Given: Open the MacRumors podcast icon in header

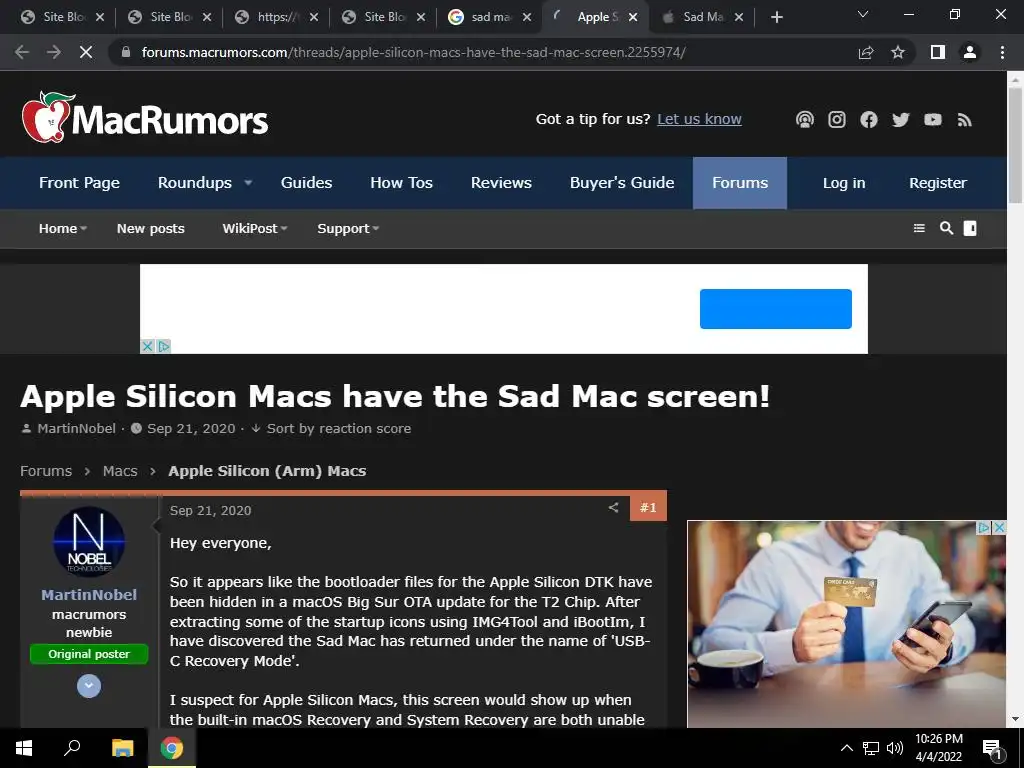Looking at the screenshot, I should (805, 120).
